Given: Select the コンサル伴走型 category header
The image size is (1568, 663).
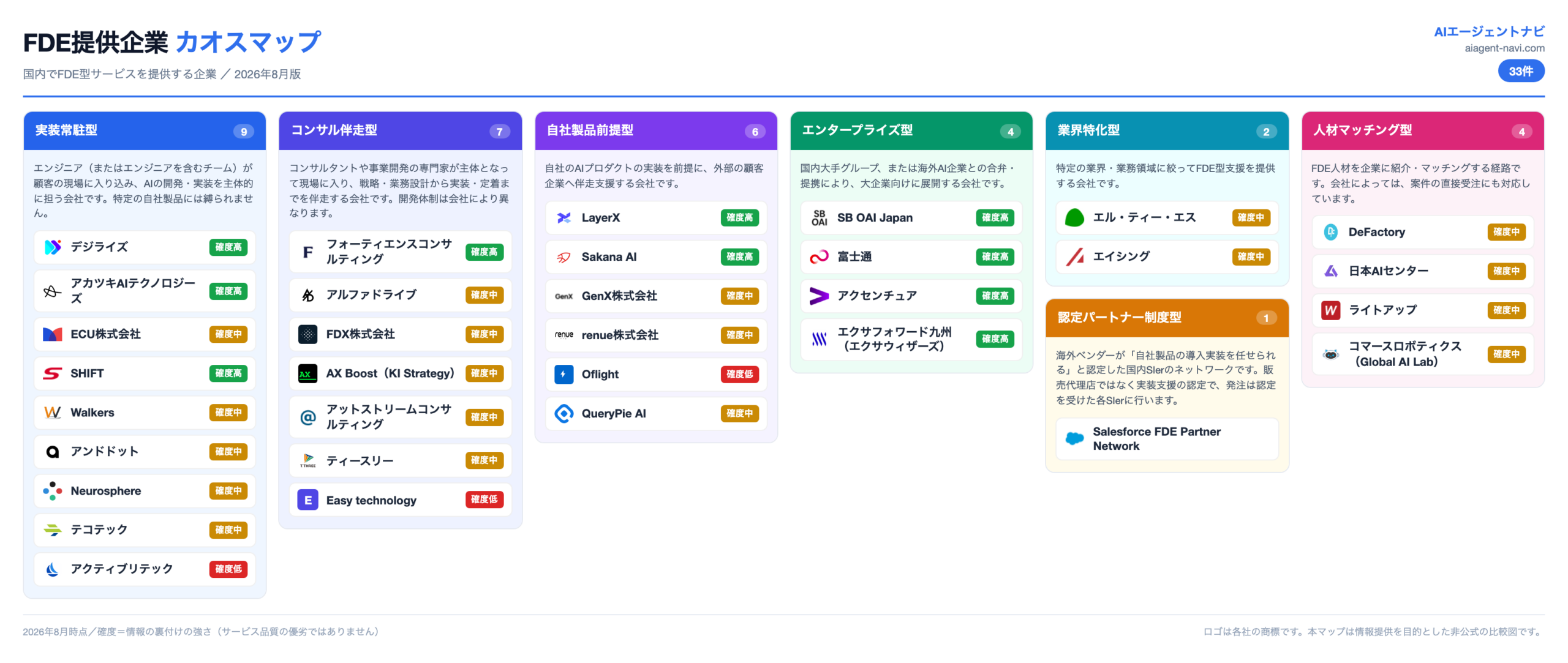Looking at the screenshot, I should pyautogui.click(x=400, y=131).
